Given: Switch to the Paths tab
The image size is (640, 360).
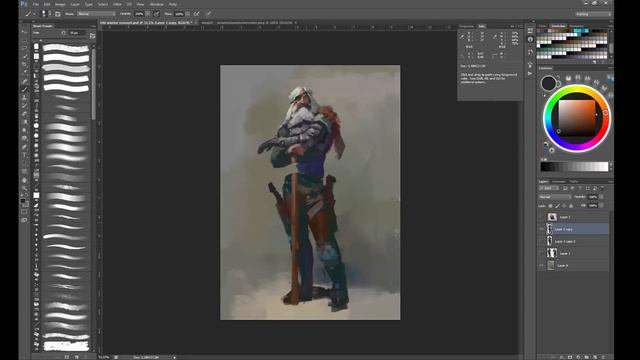Looking at the screenshot, I should 573,182.
